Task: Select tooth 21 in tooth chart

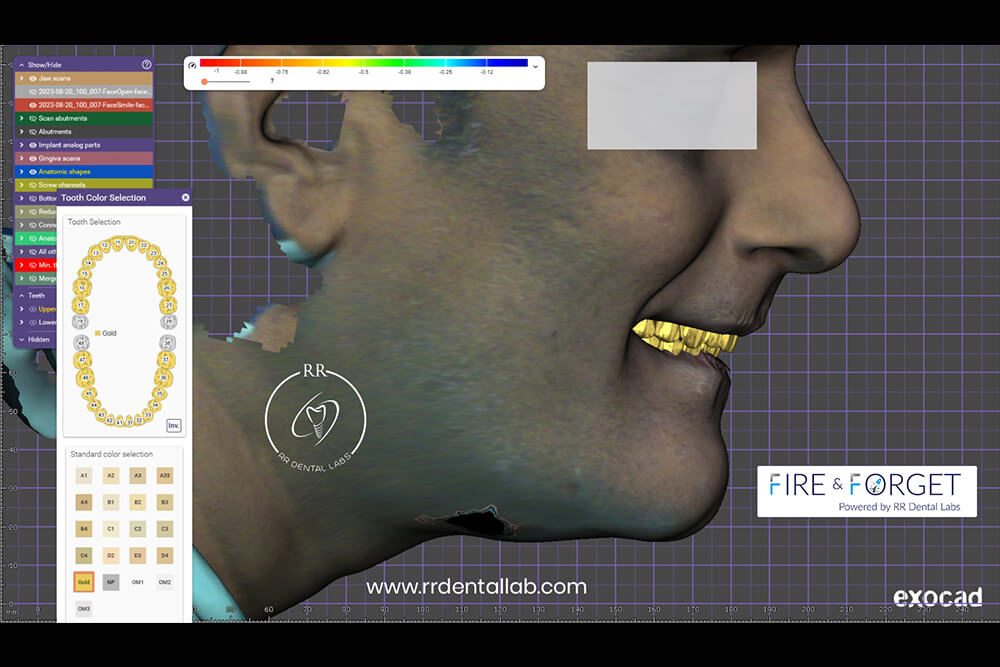Action: [131, 243]
